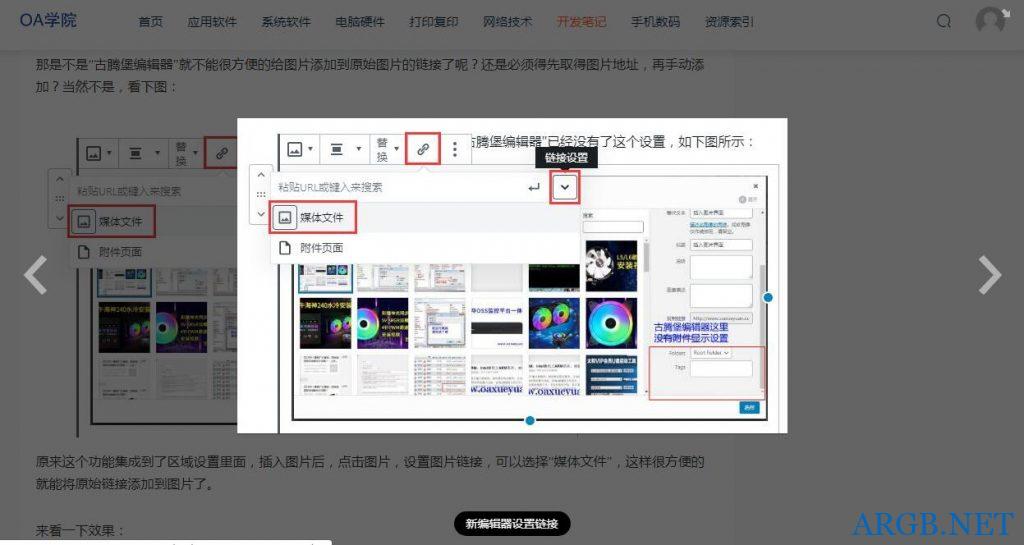This screenshot has width=1024, height=545.
Task: Click the alignment icon in lightbox toolbar
Action: pos(337,149)
